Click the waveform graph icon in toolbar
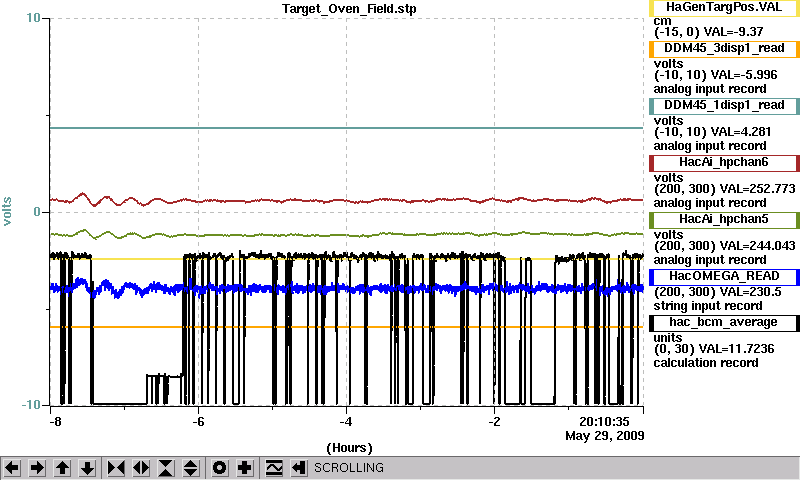Image resolution: width=800 pixels, height=480 pixels. [274, 468]
